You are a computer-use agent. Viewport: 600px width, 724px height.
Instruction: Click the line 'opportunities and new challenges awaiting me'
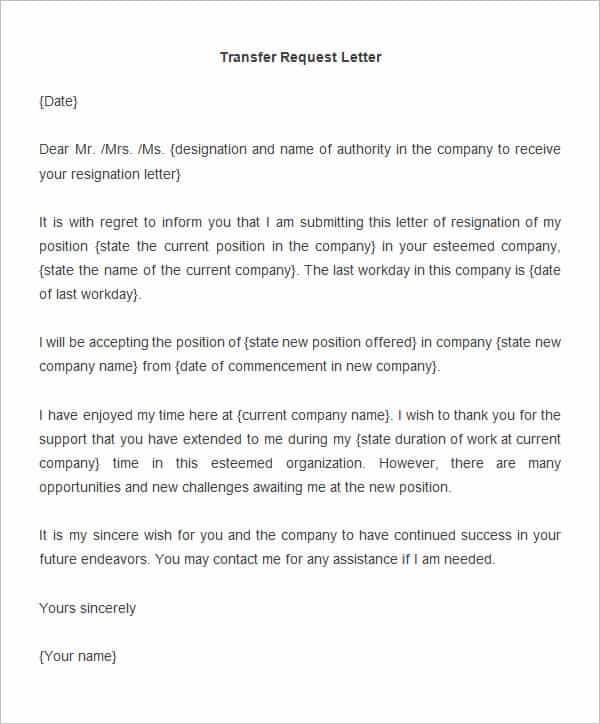coord(245,488)
